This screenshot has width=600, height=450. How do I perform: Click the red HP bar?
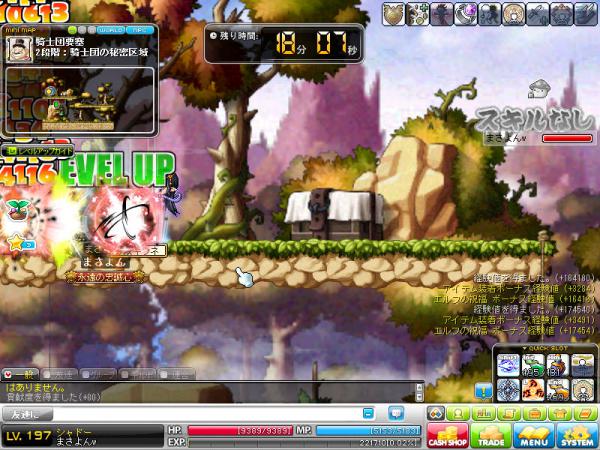tap(240, 430)
